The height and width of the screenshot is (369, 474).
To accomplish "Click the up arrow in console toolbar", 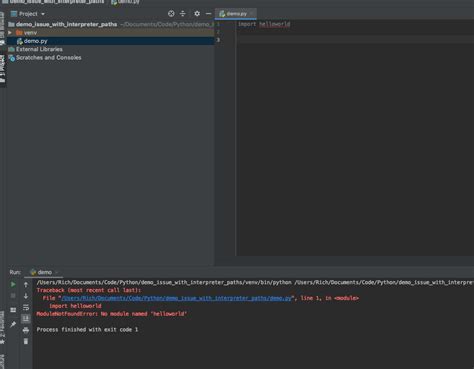I will pyautogui.click(x=26, y=284).
